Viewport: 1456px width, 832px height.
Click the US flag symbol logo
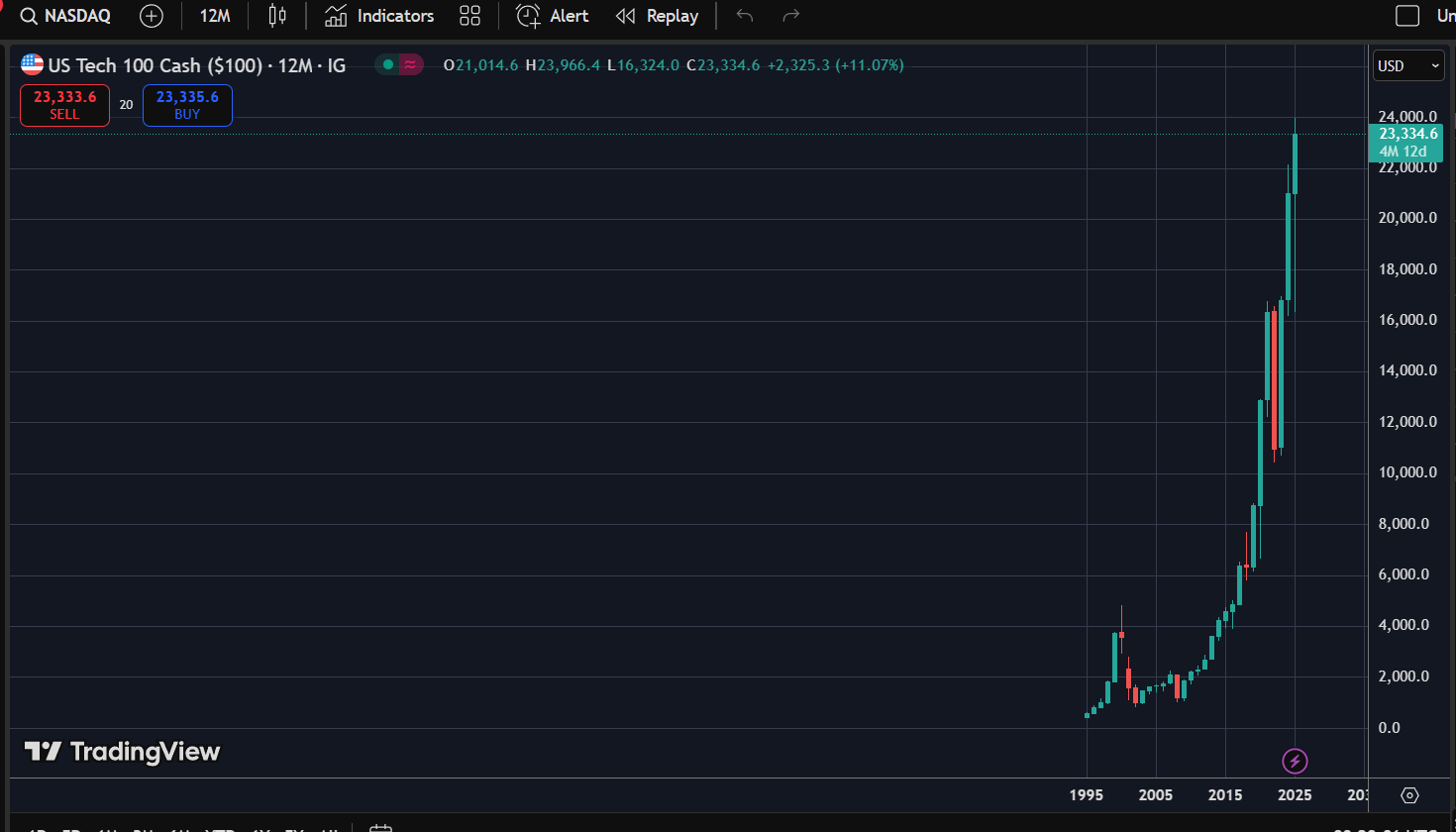[33, 65]
